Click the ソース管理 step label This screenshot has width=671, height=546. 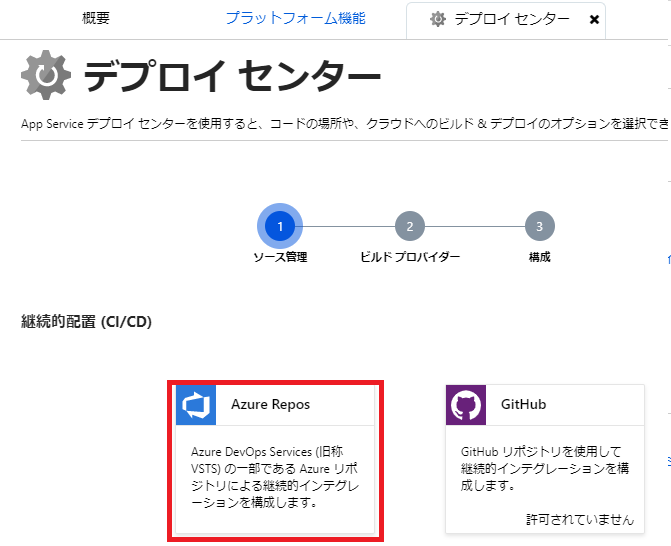[280, 257]
